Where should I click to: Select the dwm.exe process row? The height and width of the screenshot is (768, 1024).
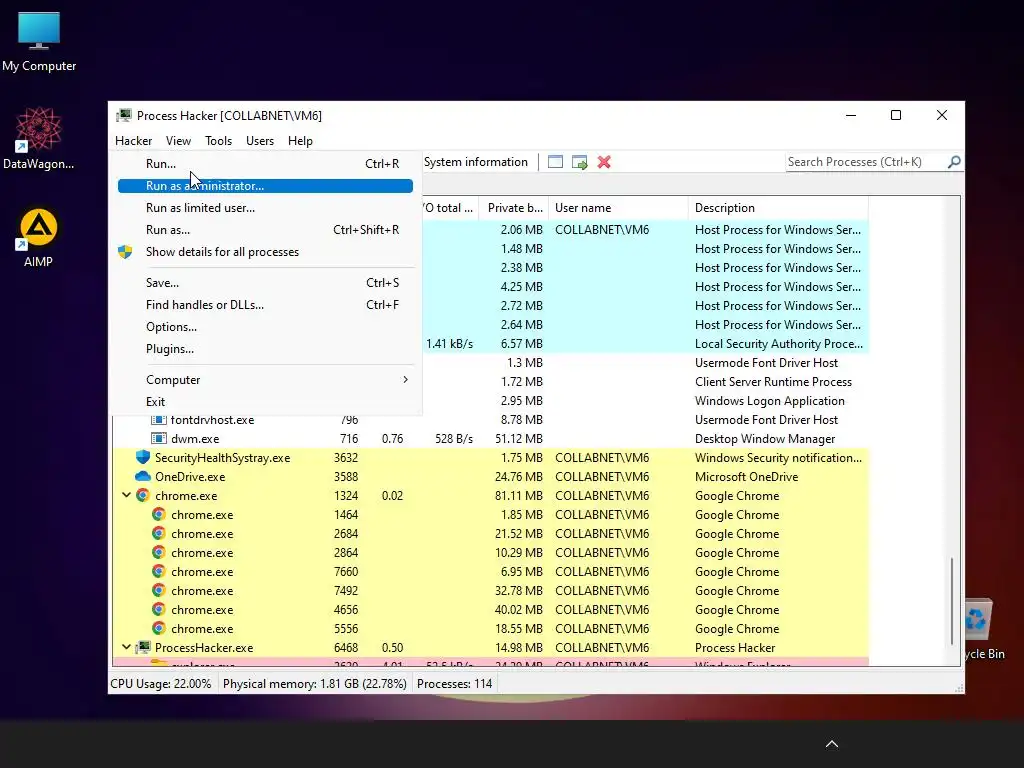click(490, 439)
